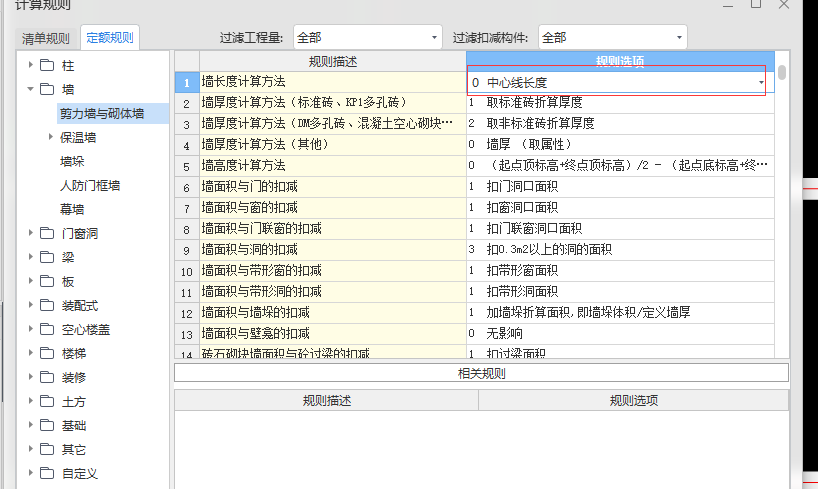The height and width of the screenshot is (489, 818).
Task: Select the 定额规则 tab
Action: [x=110, y=38]
